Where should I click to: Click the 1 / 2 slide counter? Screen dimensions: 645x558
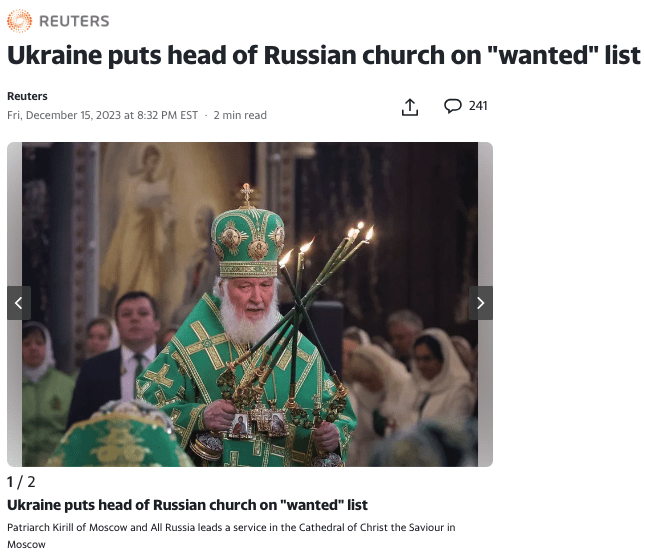(21, 482)
